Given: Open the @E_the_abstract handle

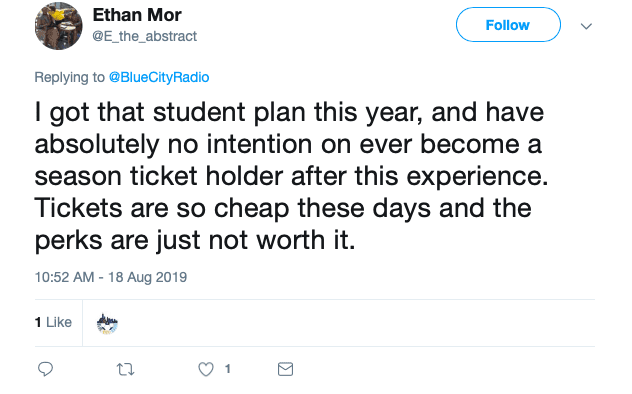Looking at the screenshot, I should pyautogui.click(x=145, y=36).
